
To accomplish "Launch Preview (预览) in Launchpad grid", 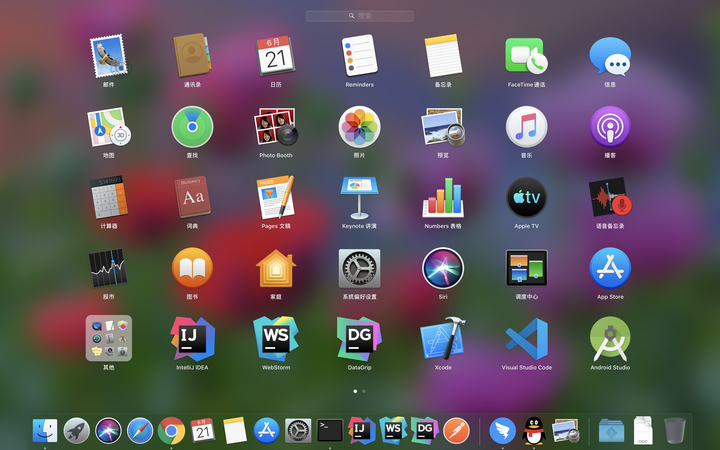I will (x=443, y=127).
